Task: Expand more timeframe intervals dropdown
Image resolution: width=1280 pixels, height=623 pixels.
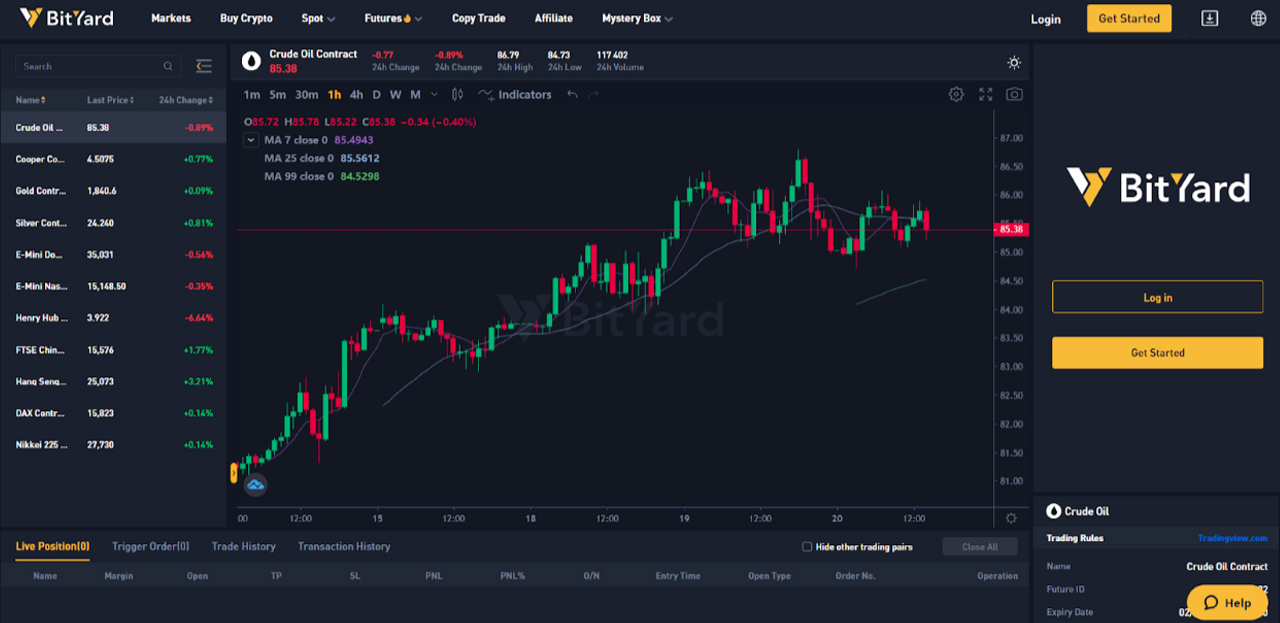Action: (434, 95)
